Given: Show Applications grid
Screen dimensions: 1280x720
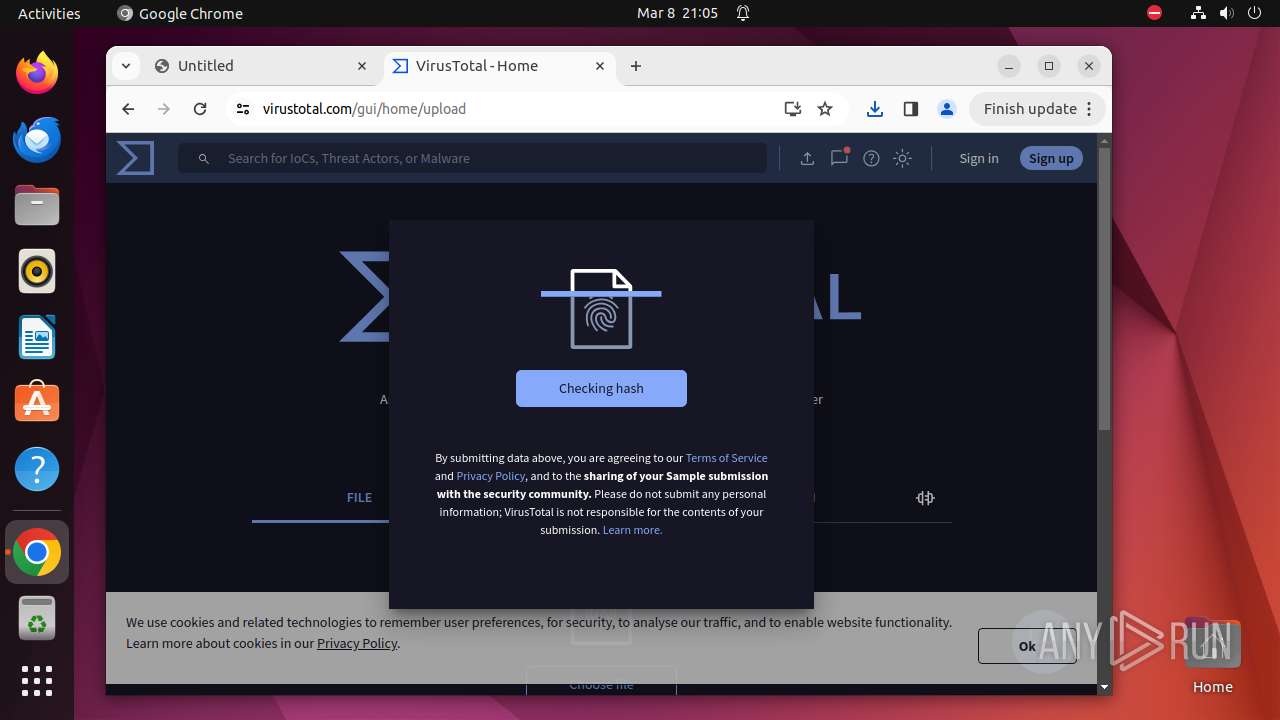Looking at the screenshot, I should [37, 681].
